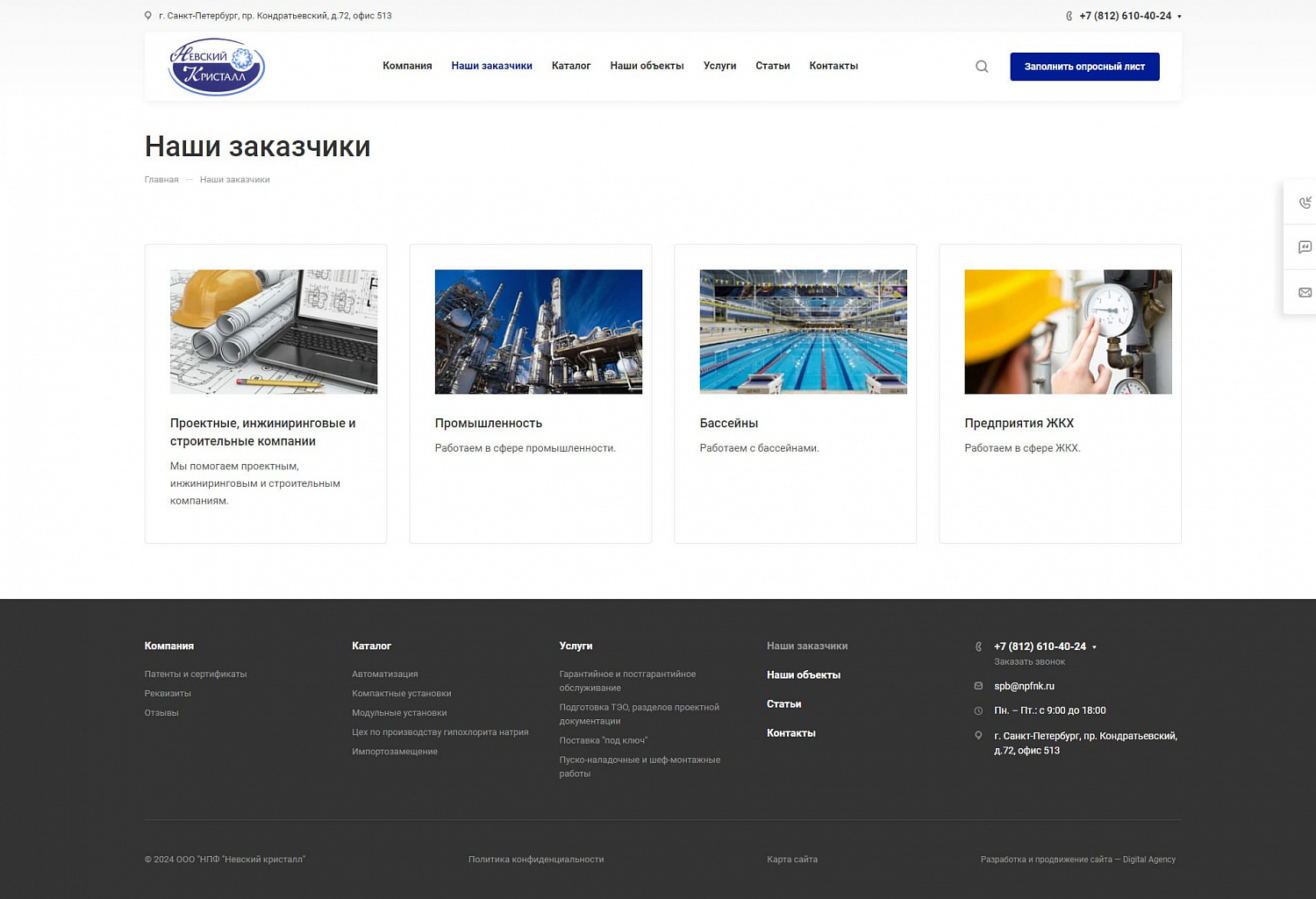The height and width of the screenshot is (899, 1316).
Task: Open Политика конфиденциальности link
Action: [536, 860]
